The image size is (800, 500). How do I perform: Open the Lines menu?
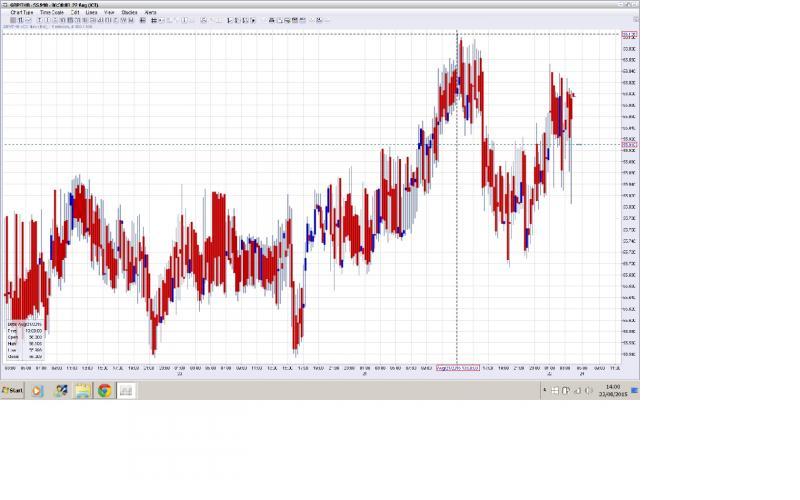click(x=91, y=12)
